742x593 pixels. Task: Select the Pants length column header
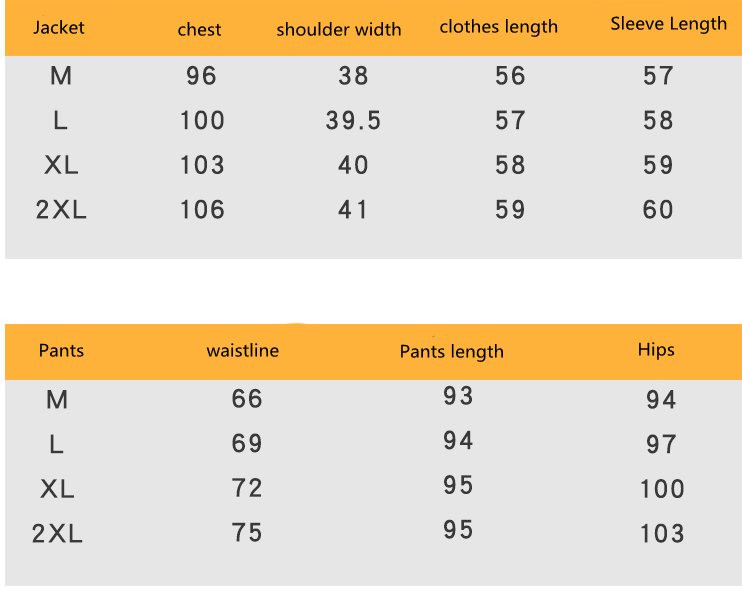point(452,352)
